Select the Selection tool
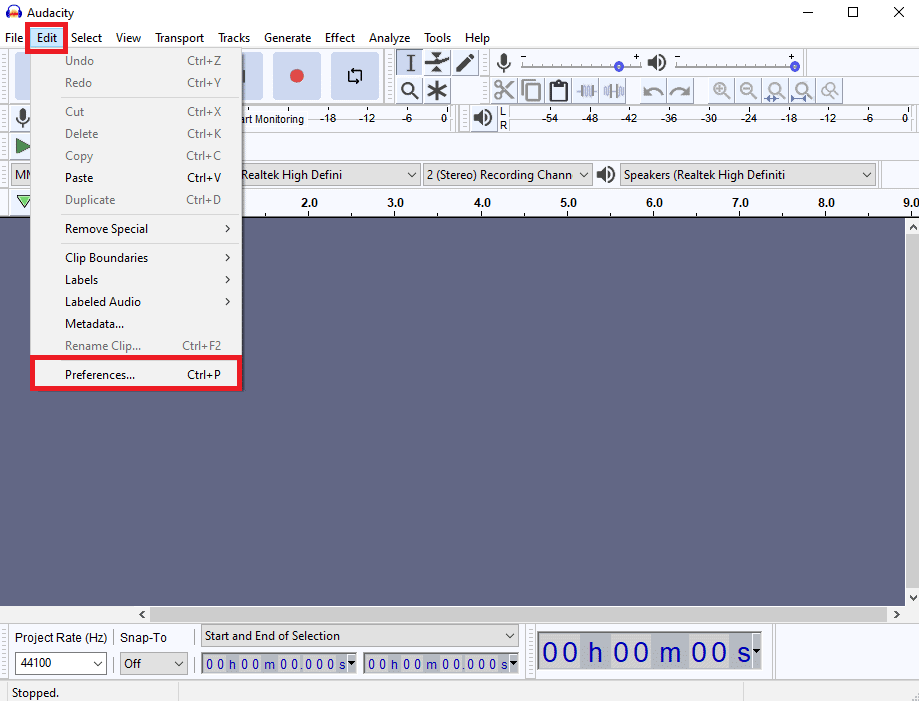This screenshot has height=701, width=919. 410,62
